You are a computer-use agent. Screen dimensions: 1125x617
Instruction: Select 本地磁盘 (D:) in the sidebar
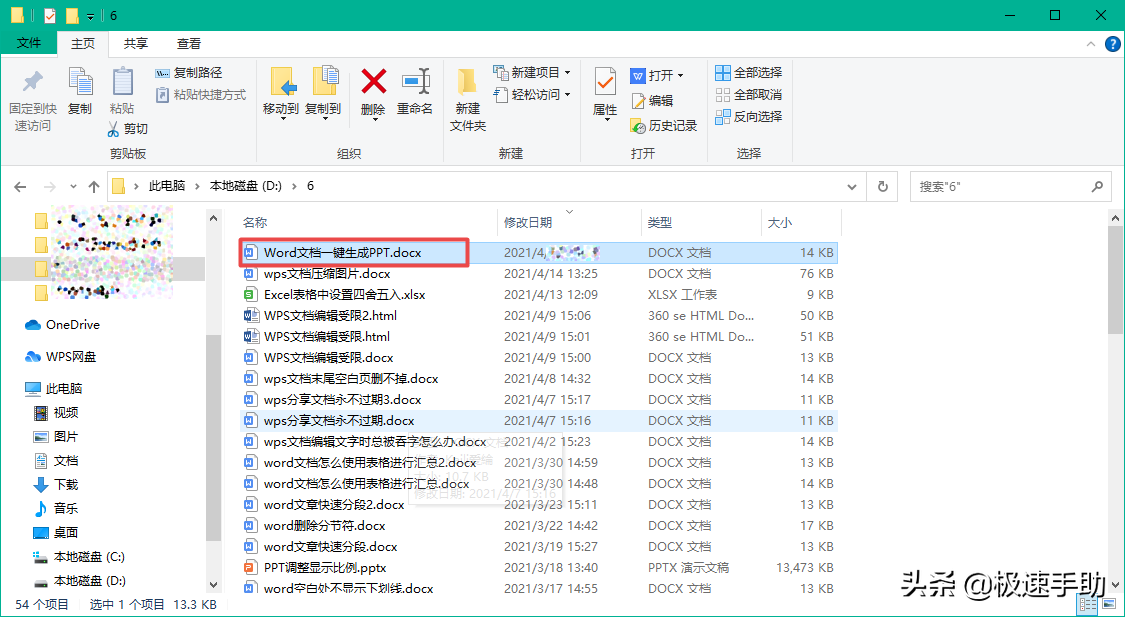[x=80, y=580]
